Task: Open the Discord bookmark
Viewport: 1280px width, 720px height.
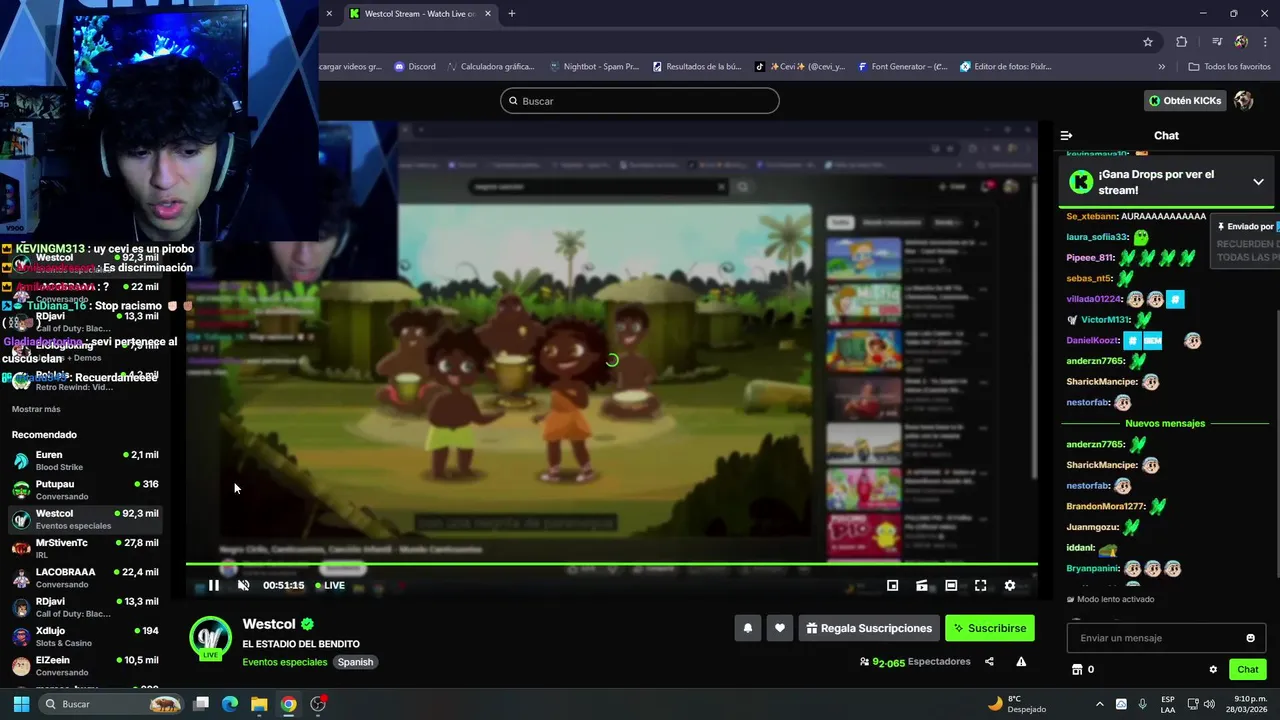Action: click(x=414, y=67)
